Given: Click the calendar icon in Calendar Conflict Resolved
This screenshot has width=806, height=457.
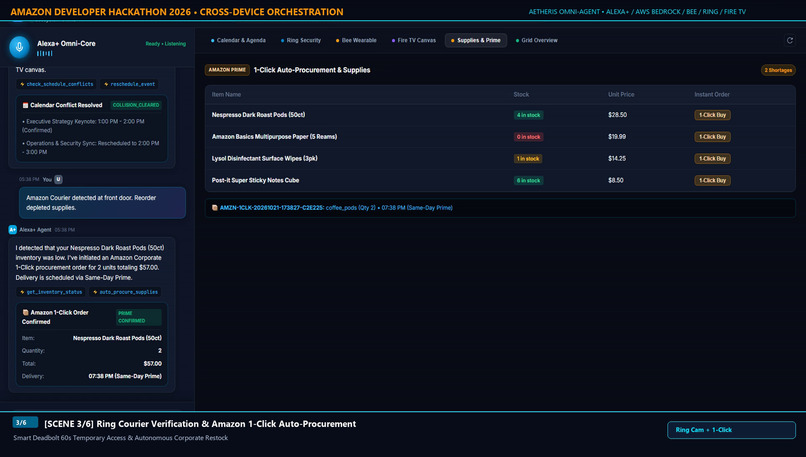Looking at the screenshot, I should 25,105.
